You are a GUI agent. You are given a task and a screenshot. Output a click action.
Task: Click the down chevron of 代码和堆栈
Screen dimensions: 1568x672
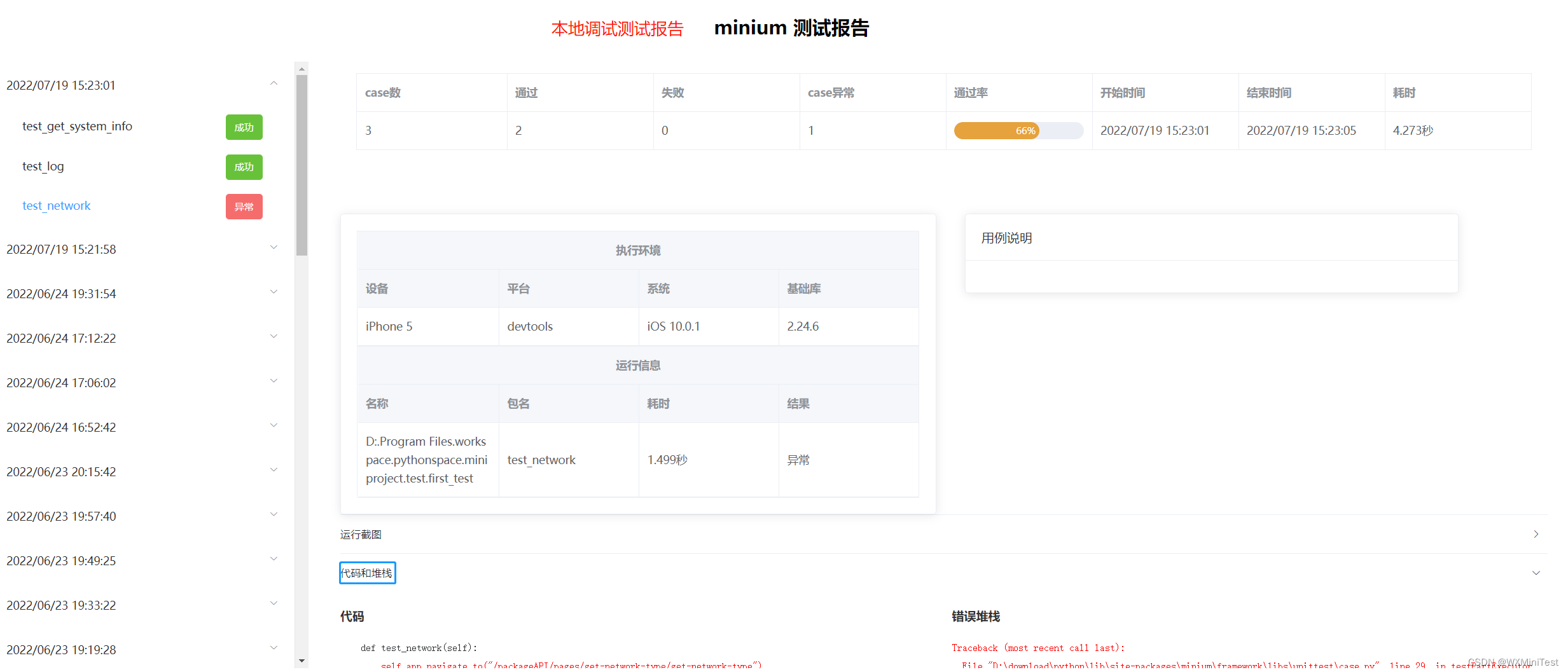[1536, 573]
